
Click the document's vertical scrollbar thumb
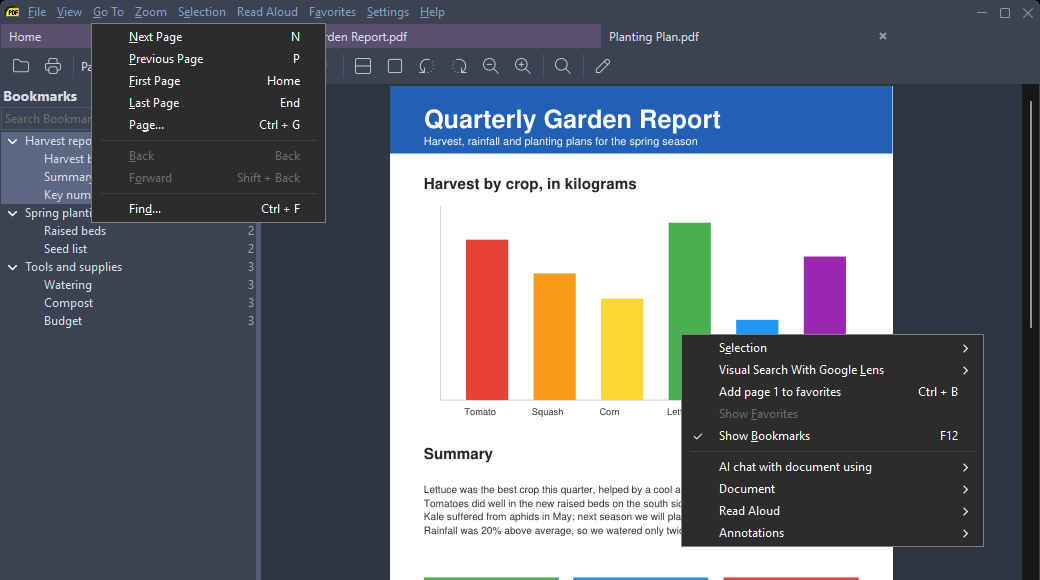(x=1031, y=212)
